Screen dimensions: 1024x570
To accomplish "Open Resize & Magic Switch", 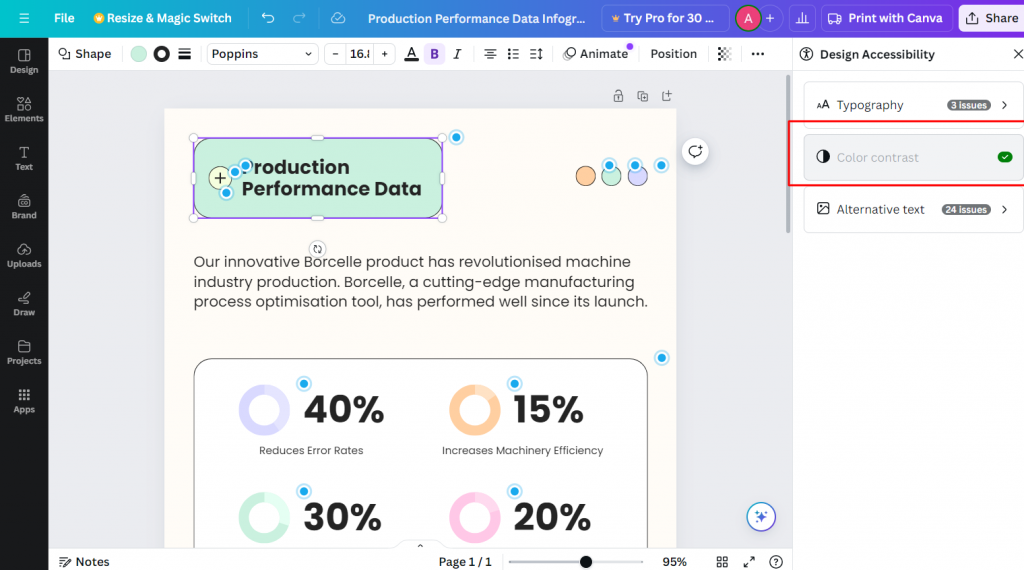I will pos(163,18).
